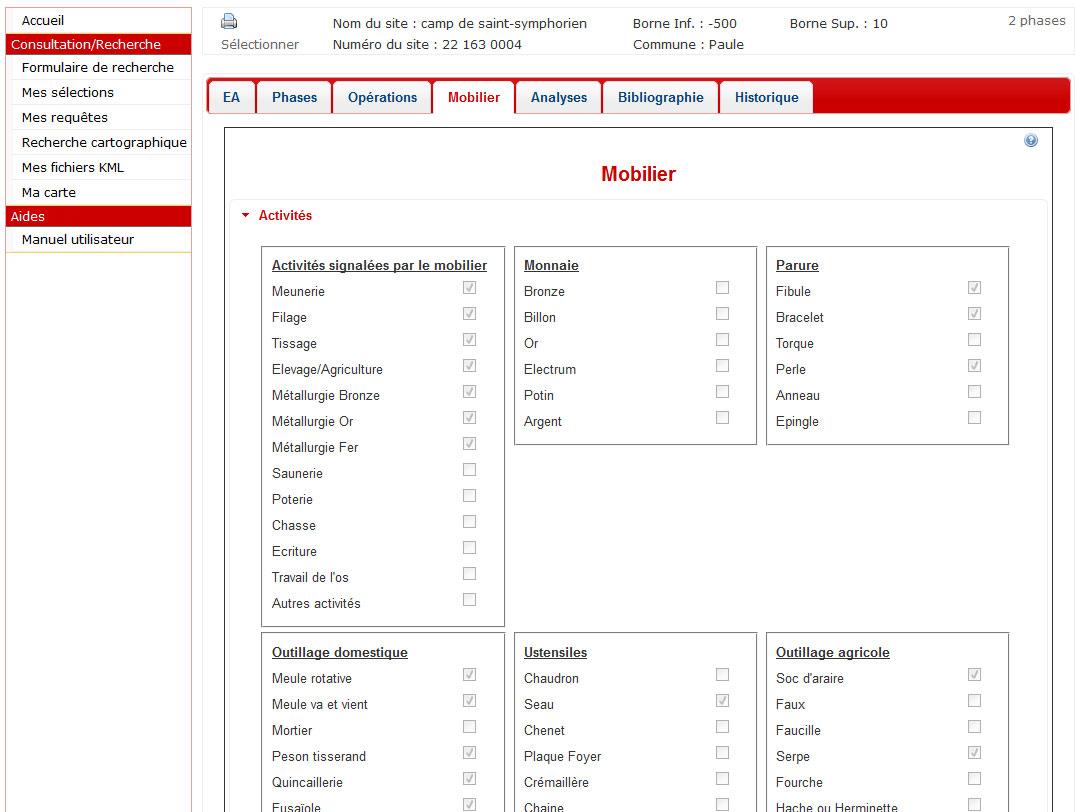
Task: Check the Bronze checkbox under Monnaie
Action: [722, 288]
